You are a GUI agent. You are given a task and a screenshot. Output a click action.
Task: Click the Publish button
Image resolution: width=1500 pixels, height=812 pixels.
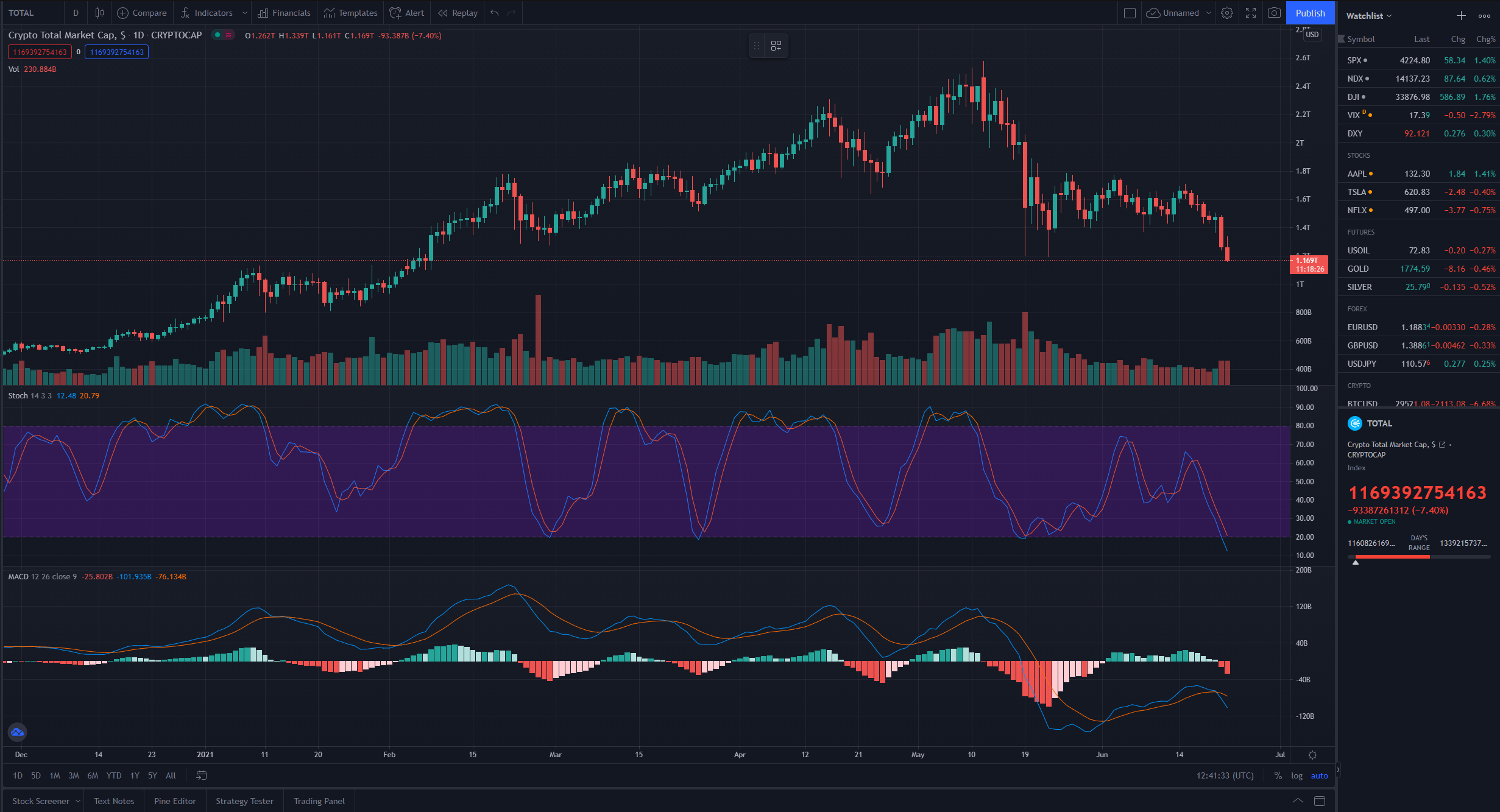pos(1310,13)
